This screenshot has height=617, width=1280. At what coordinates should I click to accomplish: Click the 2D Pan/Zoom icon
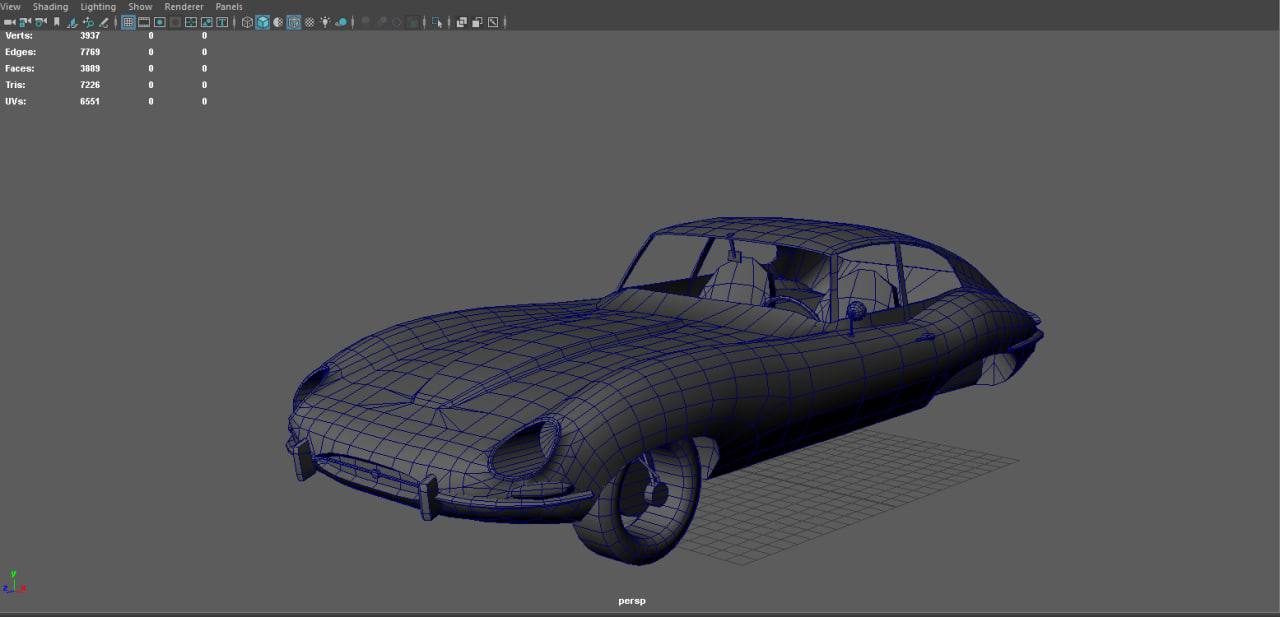tap(88, 22)
